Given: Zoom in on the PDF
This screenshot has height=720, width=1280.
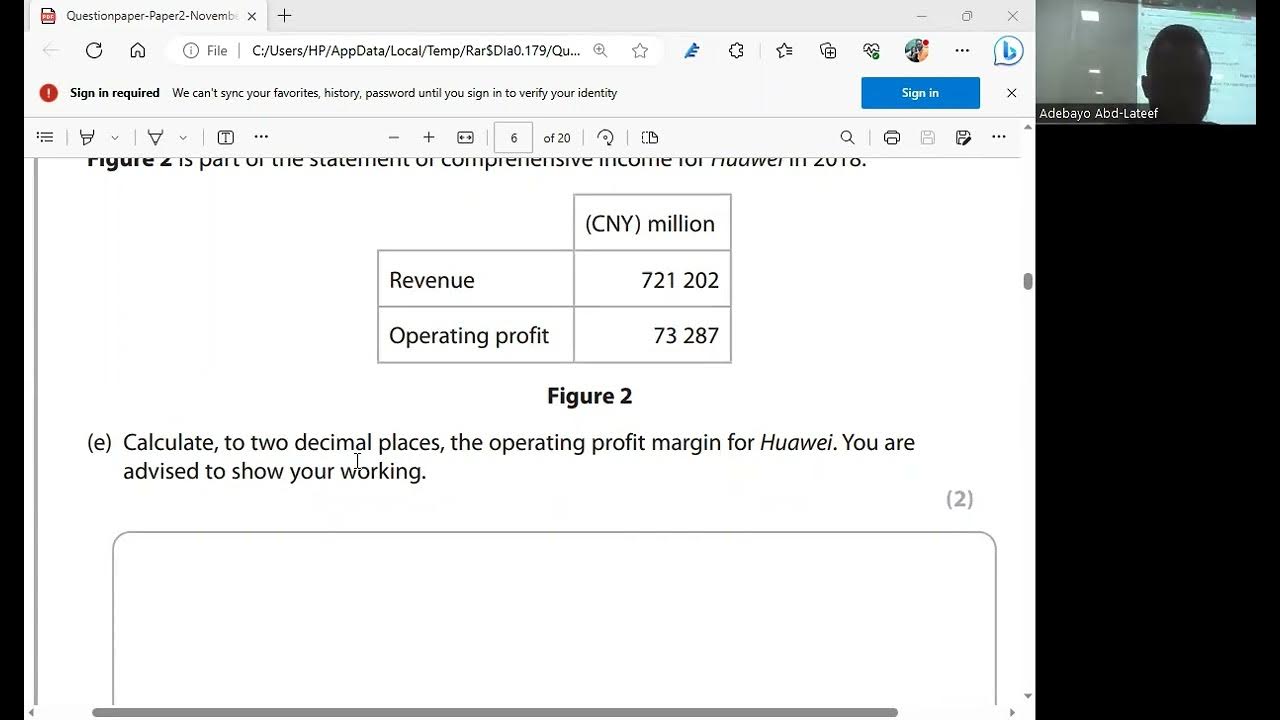Looking at the screenshot, I should pos(429,137).
